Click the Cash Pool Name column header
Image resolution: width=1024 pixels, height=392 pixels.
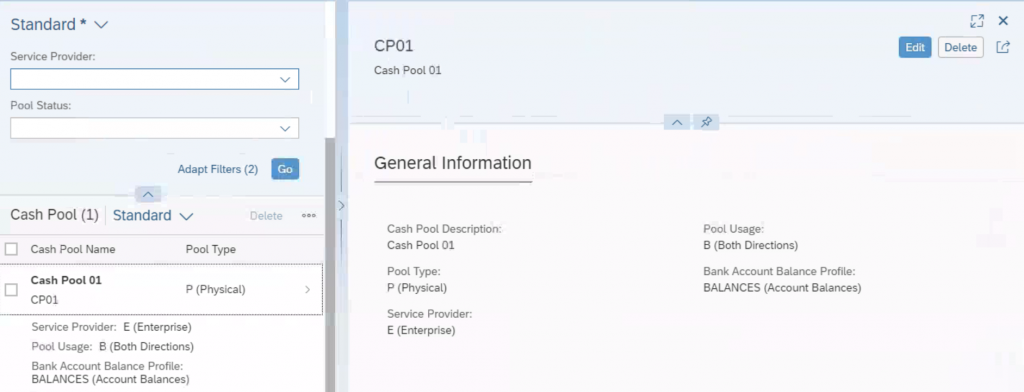point(73,249)
